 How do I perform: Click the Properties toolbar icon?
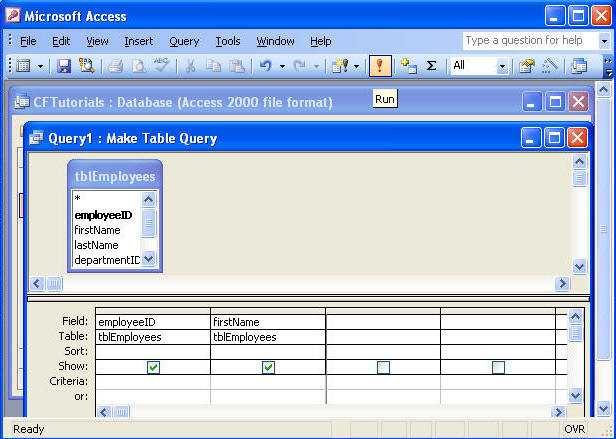pos(526,66)
